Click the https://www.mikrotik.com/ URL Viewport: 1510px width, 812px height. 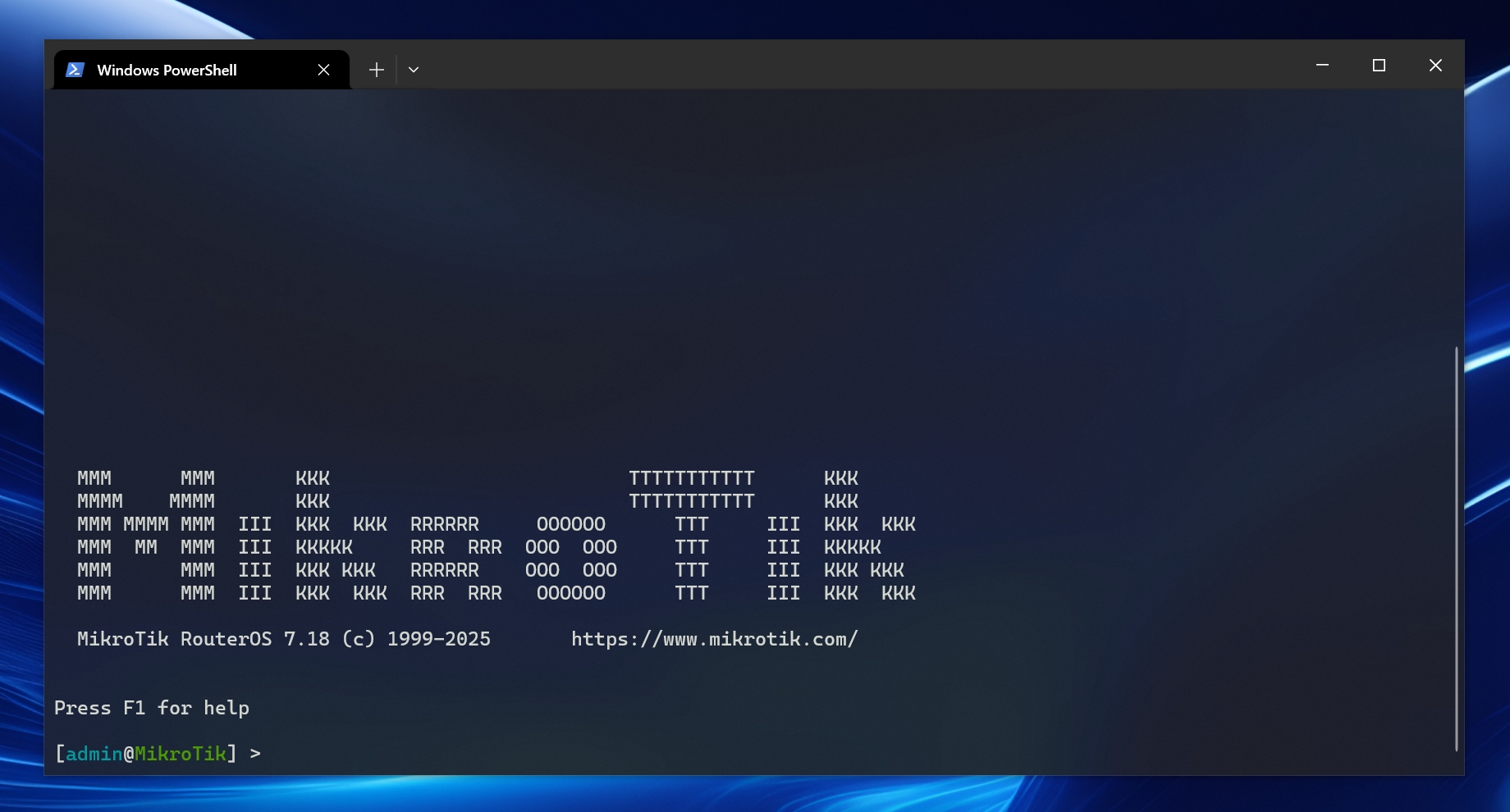point(714,639)
